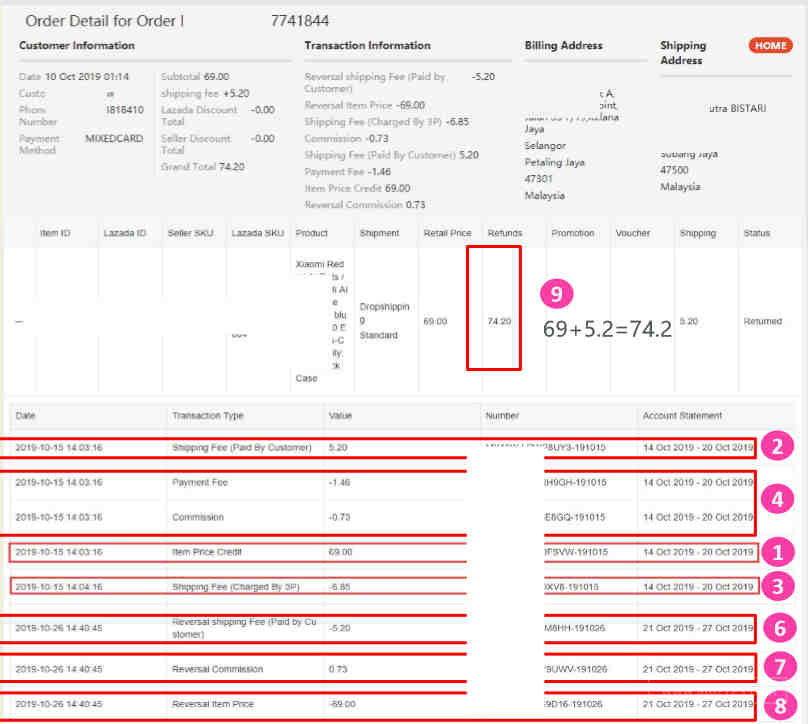The width and height of the screenshot is (808, 724).
Task: Click the Shipping Fee (Paid By Customer) row
Action: click(378, 448)
